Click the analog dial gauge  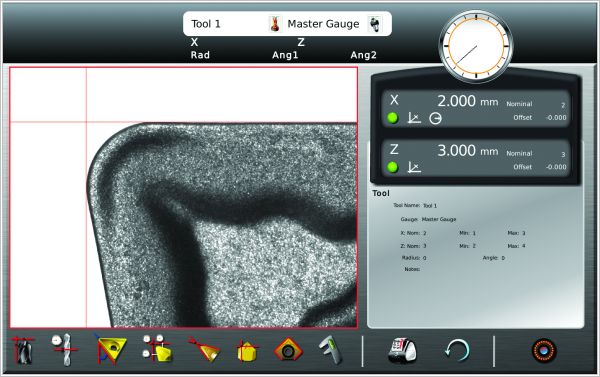click(476, 47)
